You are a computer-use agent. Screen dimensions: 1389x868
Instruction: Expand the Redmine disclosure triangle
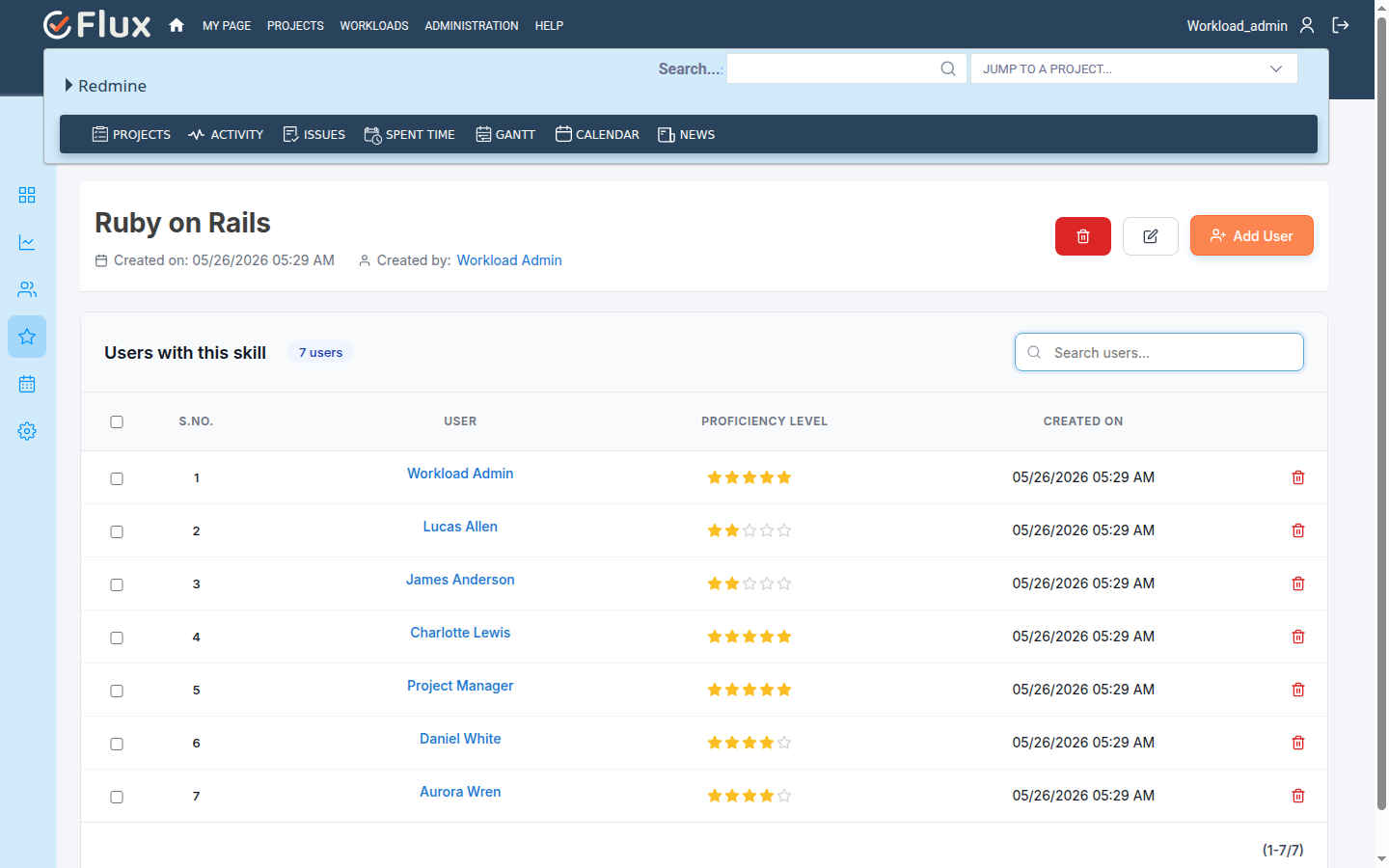pos(68,85)
